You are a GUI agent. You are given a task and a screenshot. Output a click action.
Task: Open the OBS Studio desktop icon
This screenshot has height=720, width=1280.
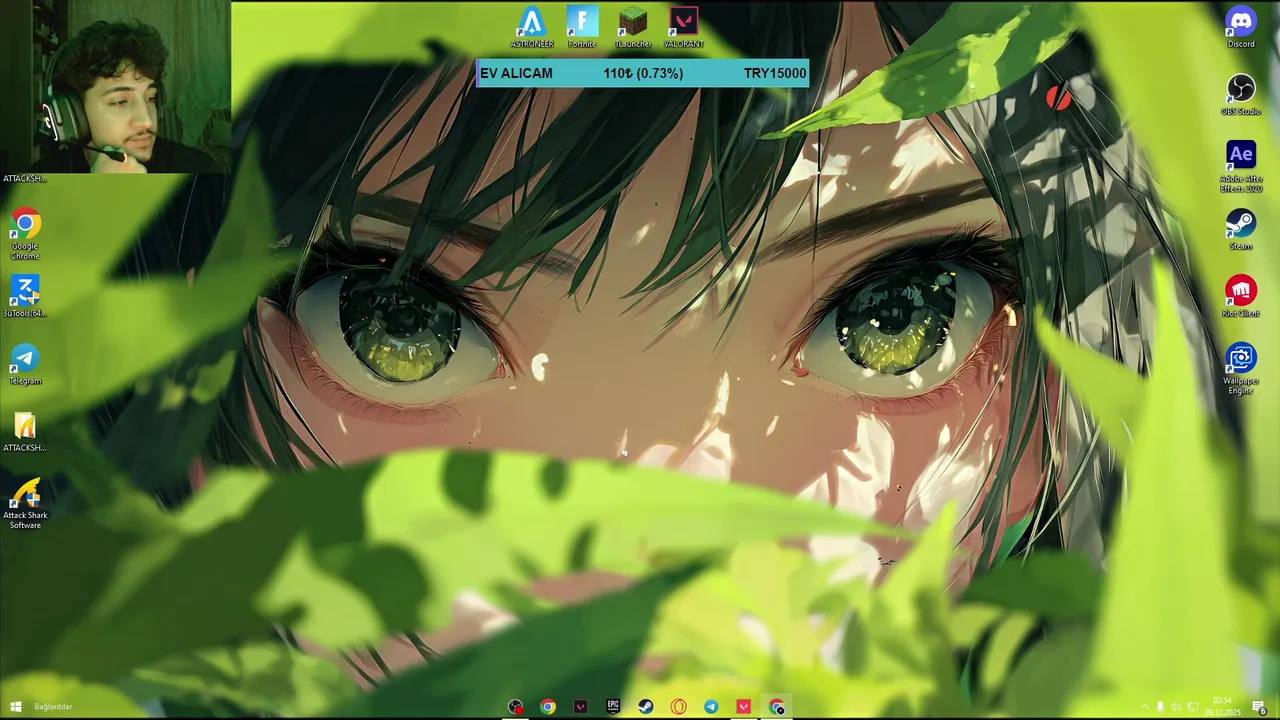pos(1241,95)
